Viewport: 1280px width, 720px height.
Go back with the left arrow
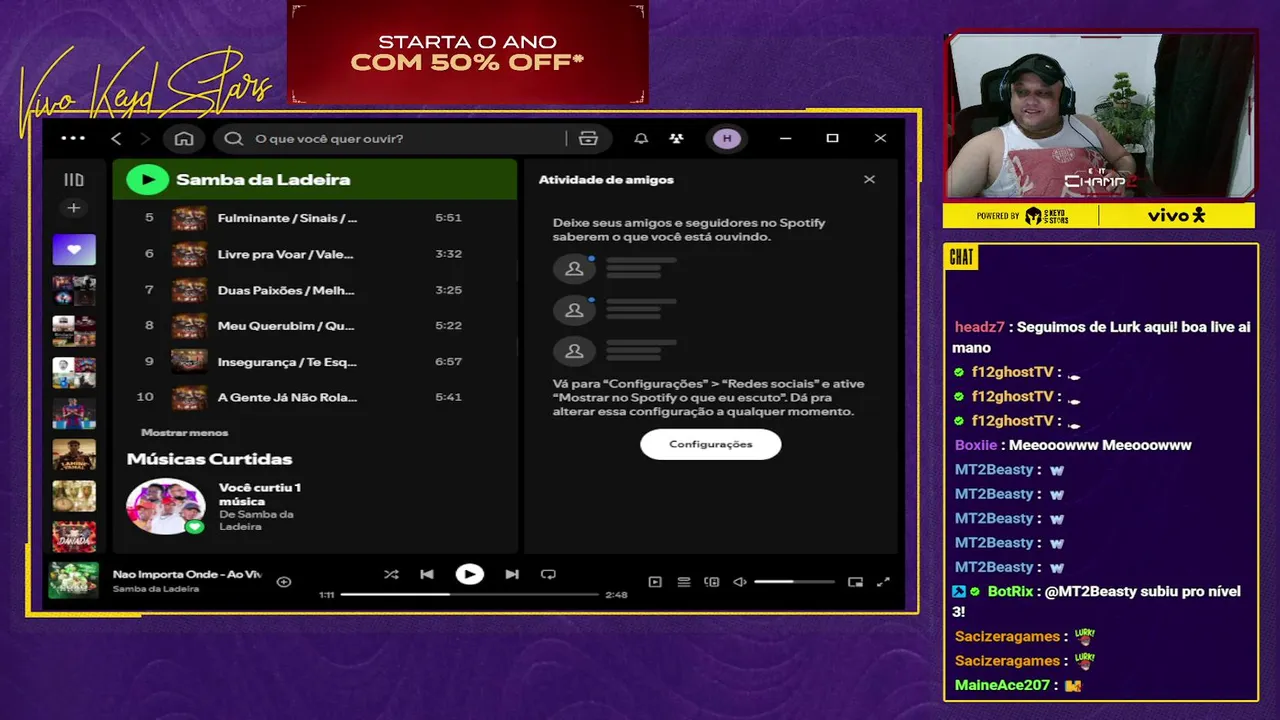click(116, 138)
